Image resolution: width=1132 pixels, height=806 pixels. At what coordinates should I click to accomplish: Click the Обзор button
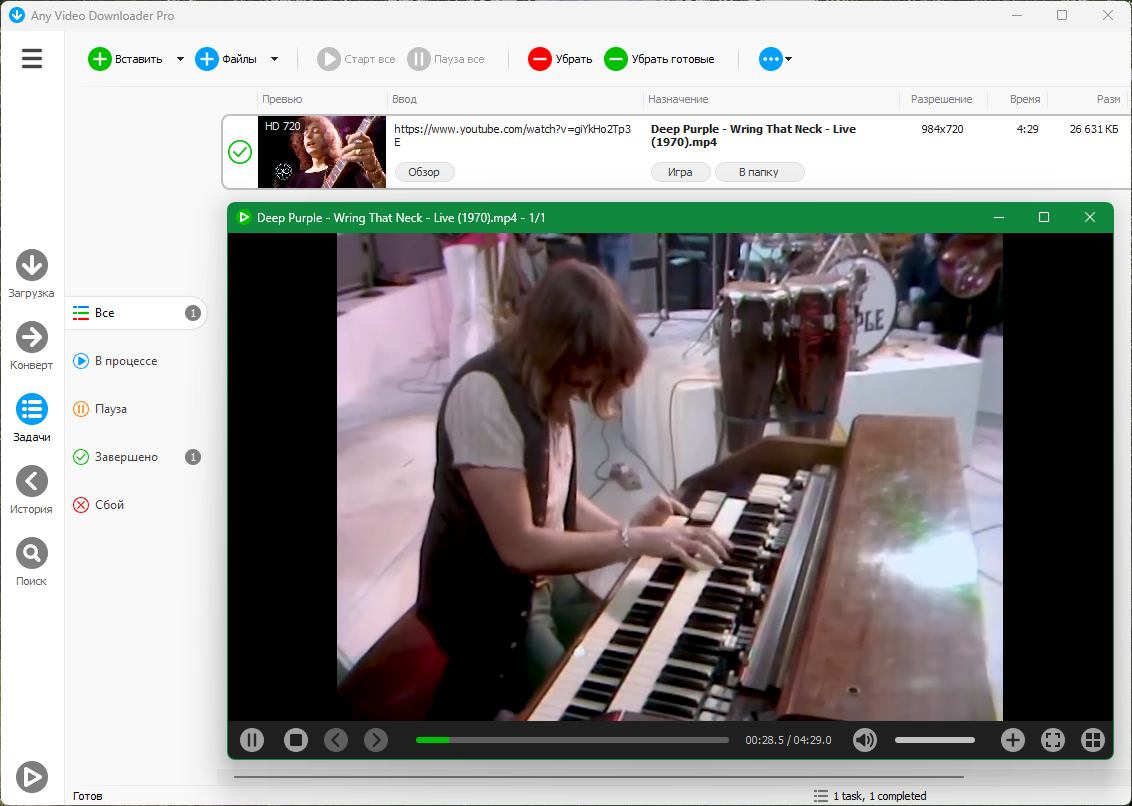424,172
